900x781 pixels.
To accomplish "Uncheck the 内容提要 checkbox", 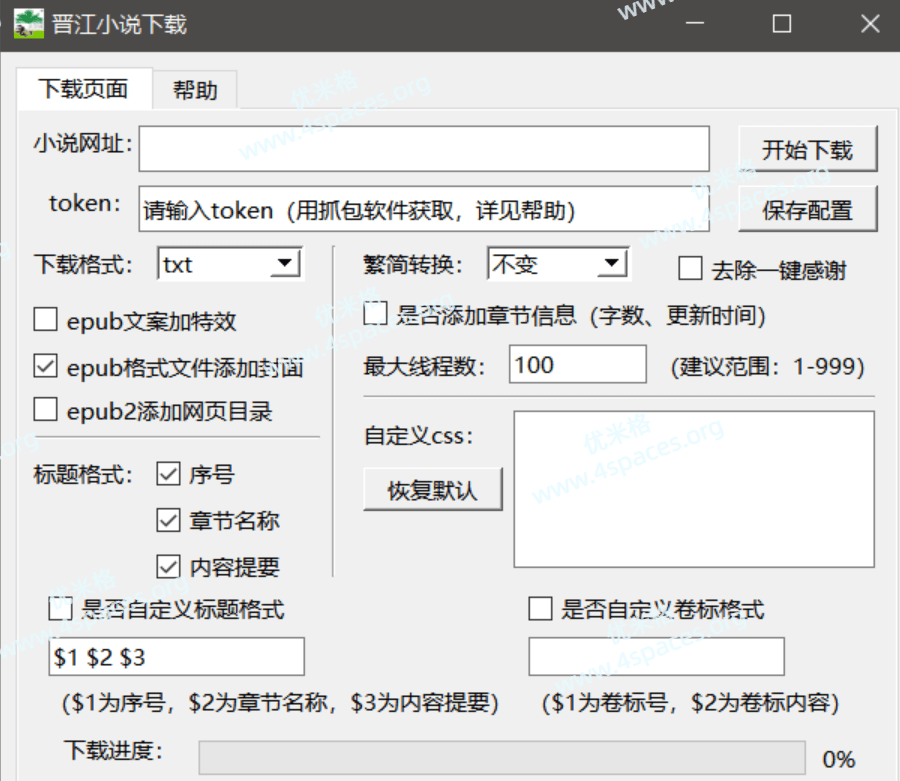I will pyautogui.click(x=168, y=567).
